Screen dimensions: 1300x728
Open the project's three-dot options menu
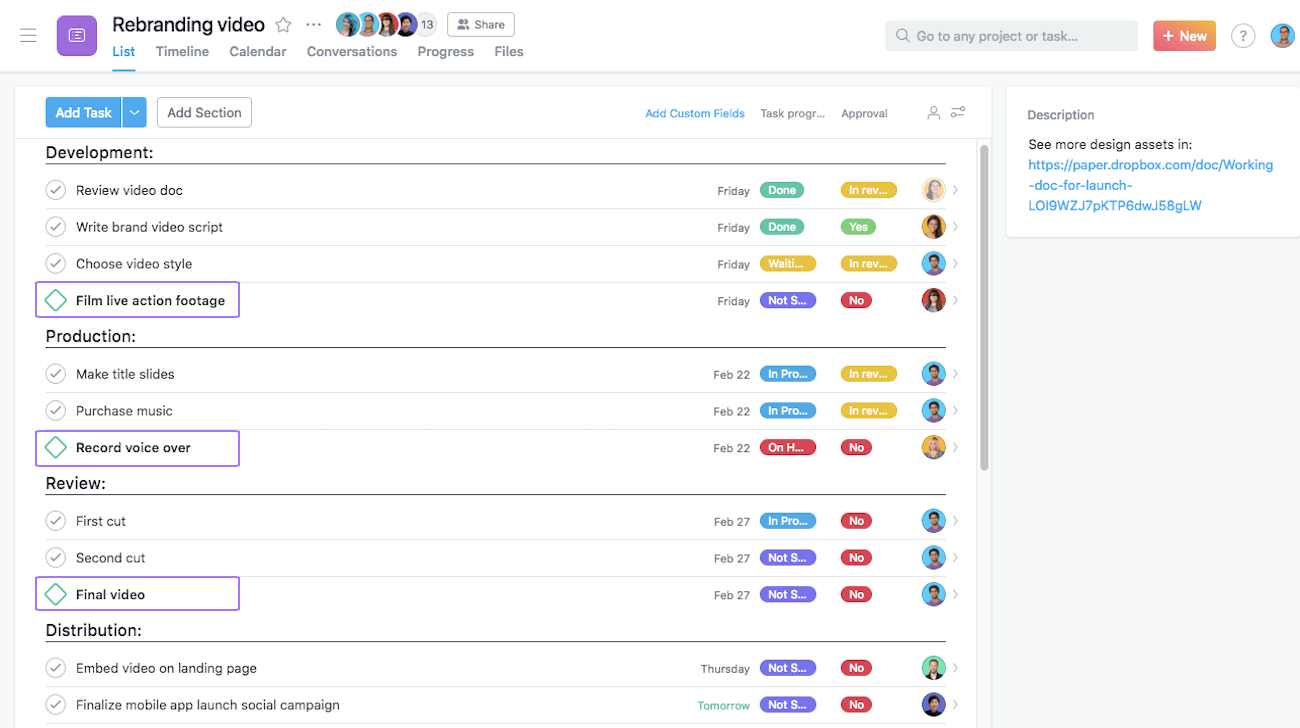pyautogui.click(x=313, y=24)
